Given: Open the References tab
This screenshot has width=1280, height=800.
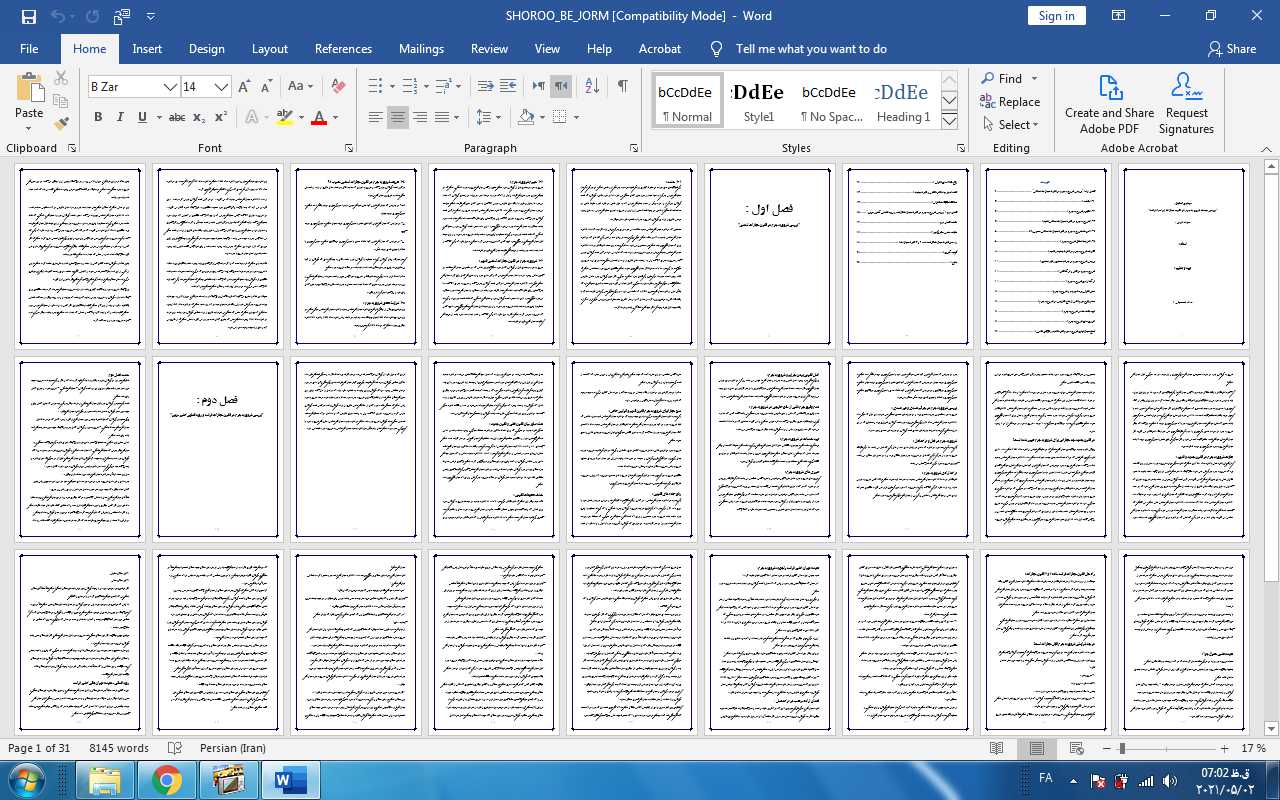Looking at the screenshot, I should tap(343, 49).
